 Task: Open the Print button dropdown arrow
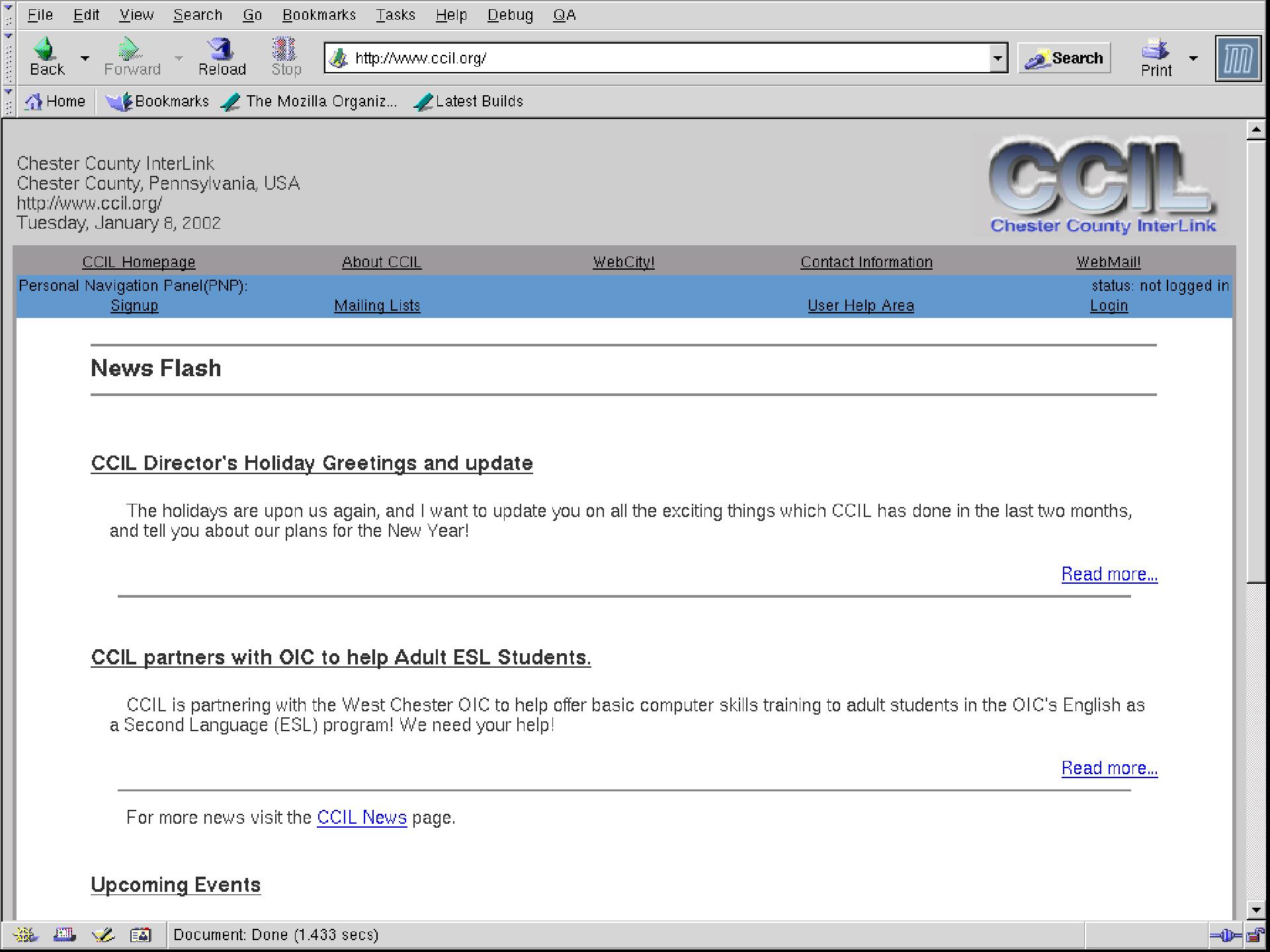[1193, 58]
